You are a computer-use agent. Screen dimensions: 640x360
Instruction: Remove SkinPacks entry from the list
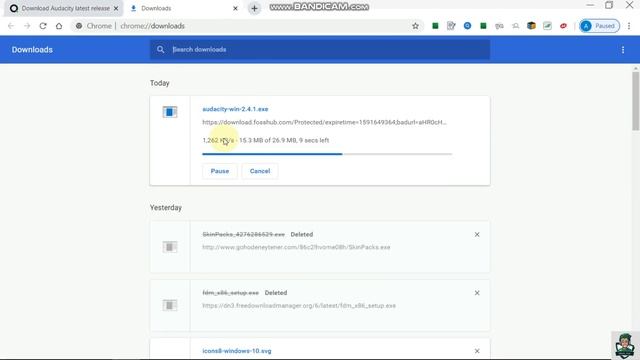477,235
